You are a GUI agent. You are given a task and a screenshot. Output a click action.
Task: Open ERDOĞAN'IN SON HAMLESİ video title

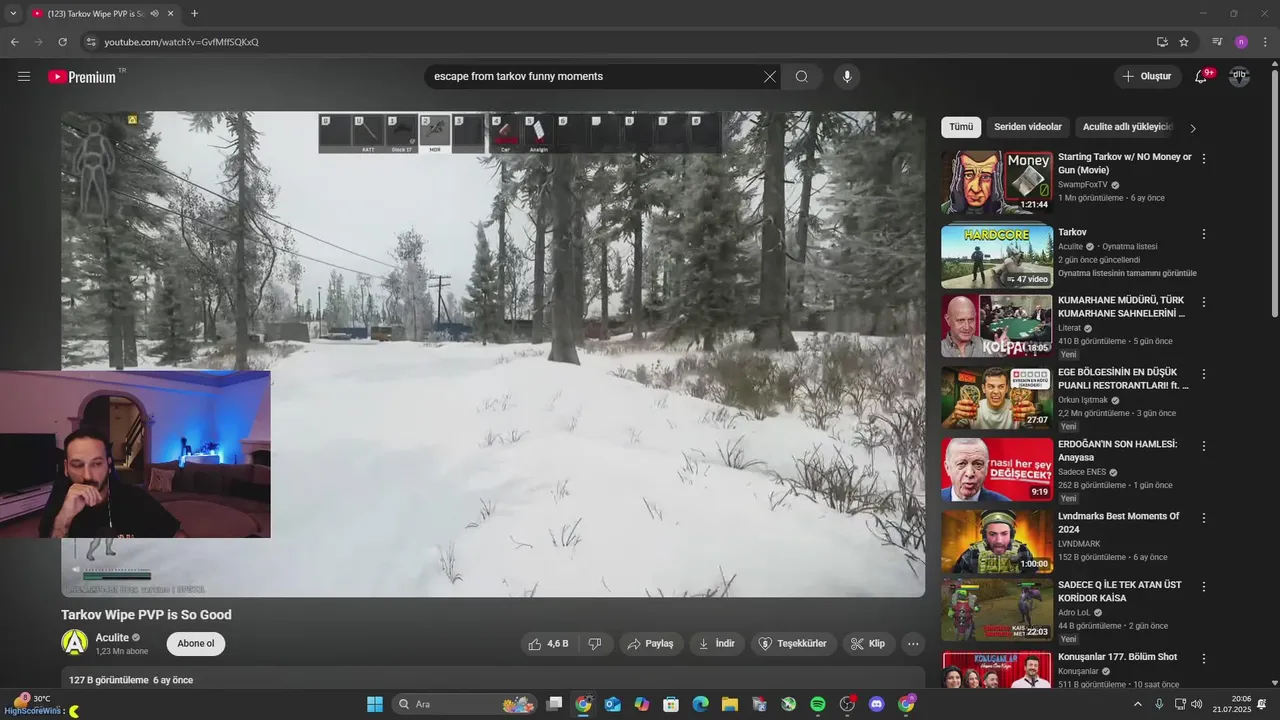1118,451
